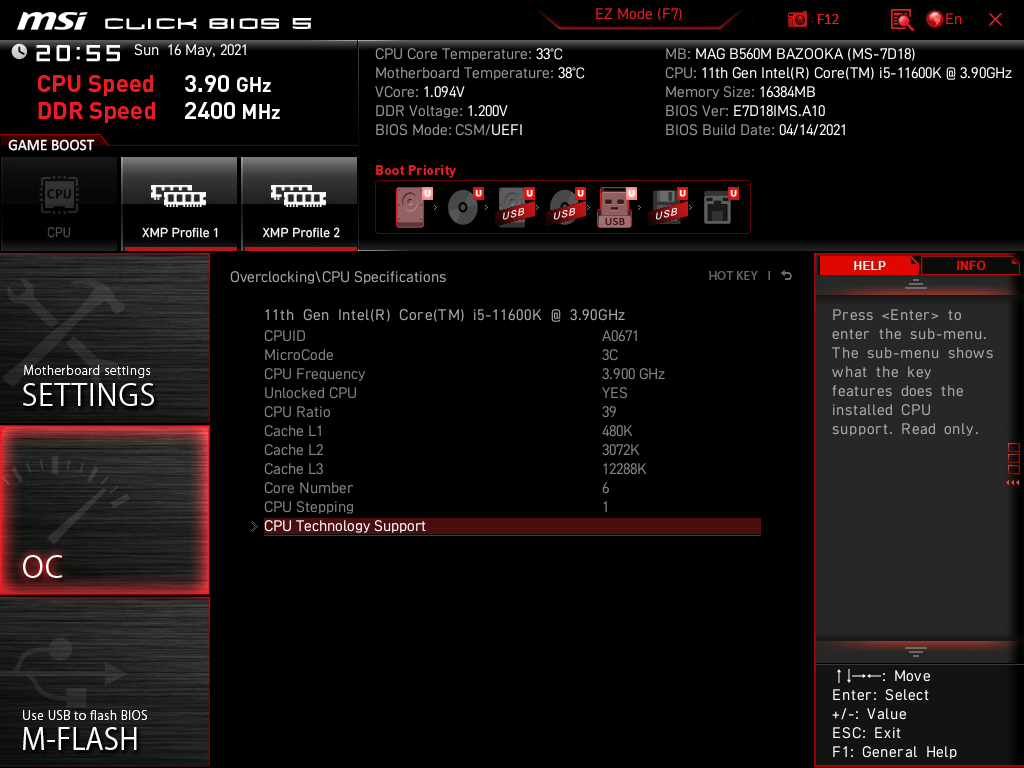Image resolution: width=1024 pixels, height=768 pixels.
Task: Select the Cache L2 row
Action: (x=512, y=450)
